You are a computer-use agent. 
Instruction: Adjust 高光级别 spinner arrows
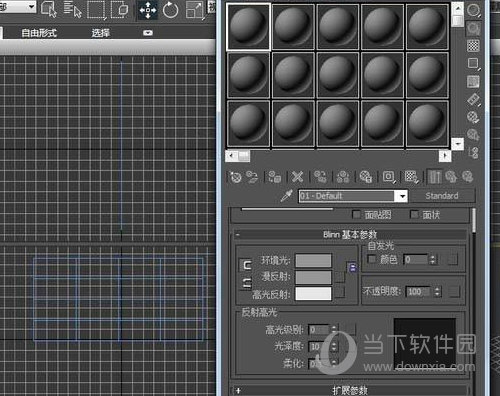point(334,330)
